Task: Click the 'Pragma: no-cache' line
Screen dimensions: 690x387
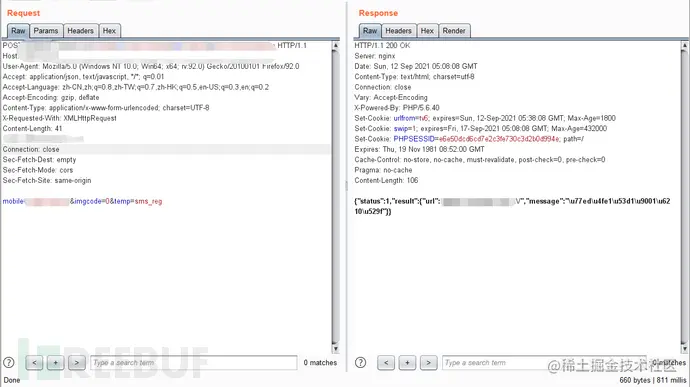Action: [x=383, y=170]
